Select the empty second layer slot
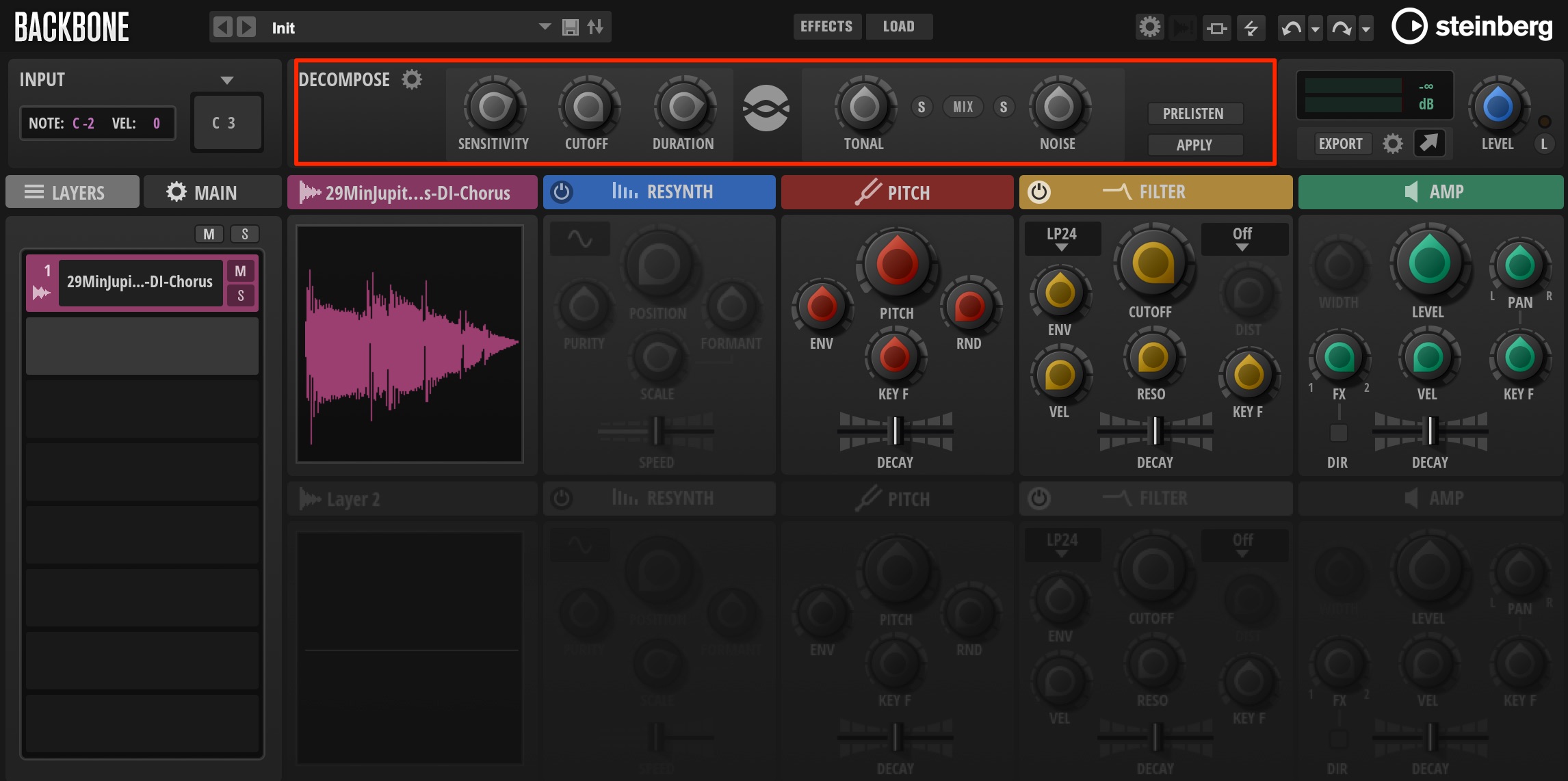The width and height of the screenshot is (1568, 781). pos(142,346)
